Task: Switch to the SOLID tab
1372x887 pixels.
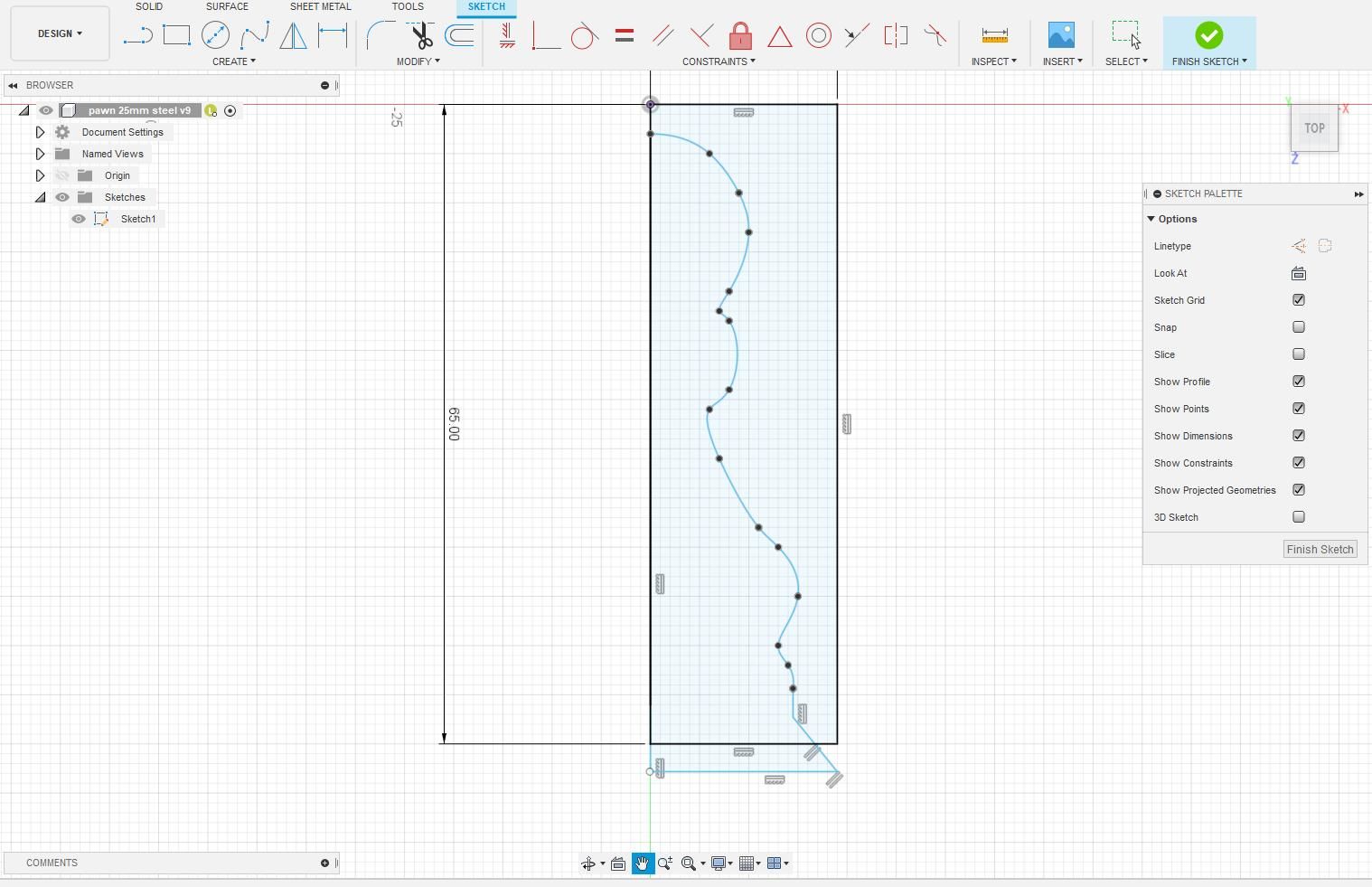Action: (x=149, y=6)
